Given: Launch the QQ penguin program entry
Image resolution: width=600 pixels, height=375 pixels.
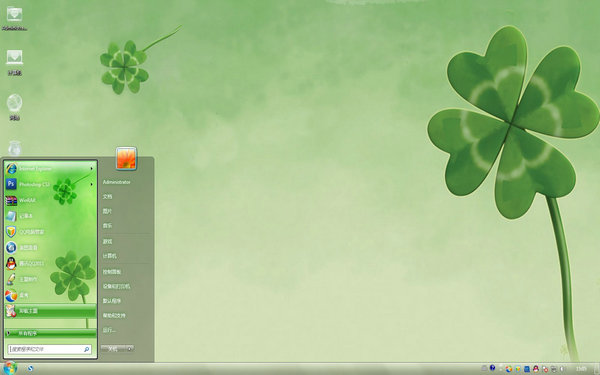Looking at the screenshot, I should [x=50, y=264].
